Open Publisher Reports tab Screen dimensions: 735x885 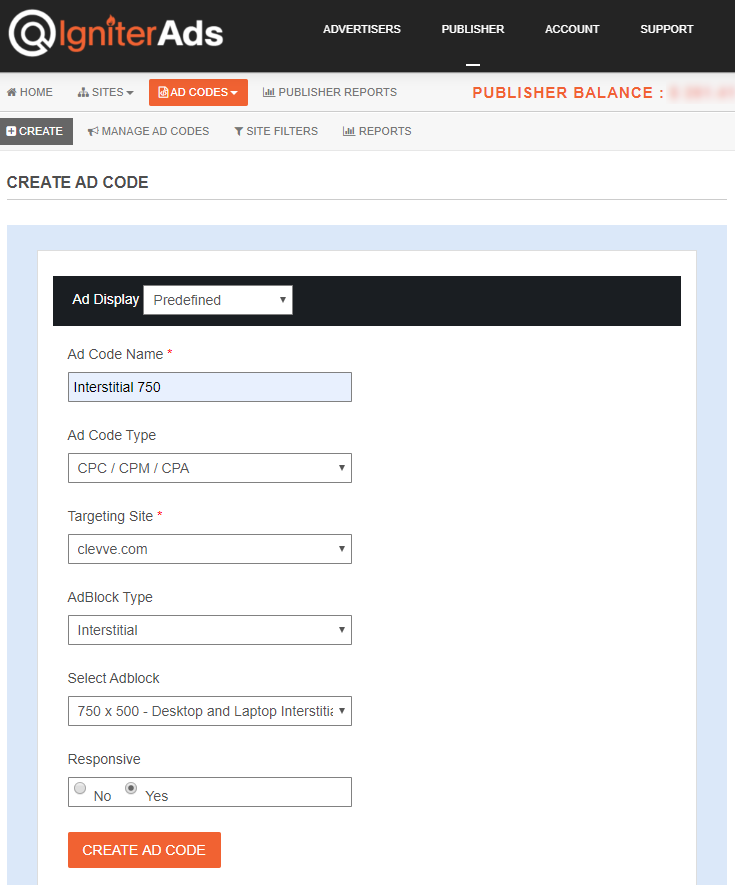coord(330,92)
